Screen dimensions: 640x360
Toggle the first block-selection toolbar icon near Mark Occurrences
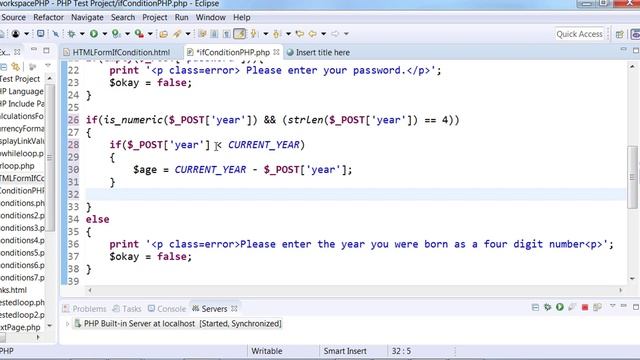click(x=202, y=34)
